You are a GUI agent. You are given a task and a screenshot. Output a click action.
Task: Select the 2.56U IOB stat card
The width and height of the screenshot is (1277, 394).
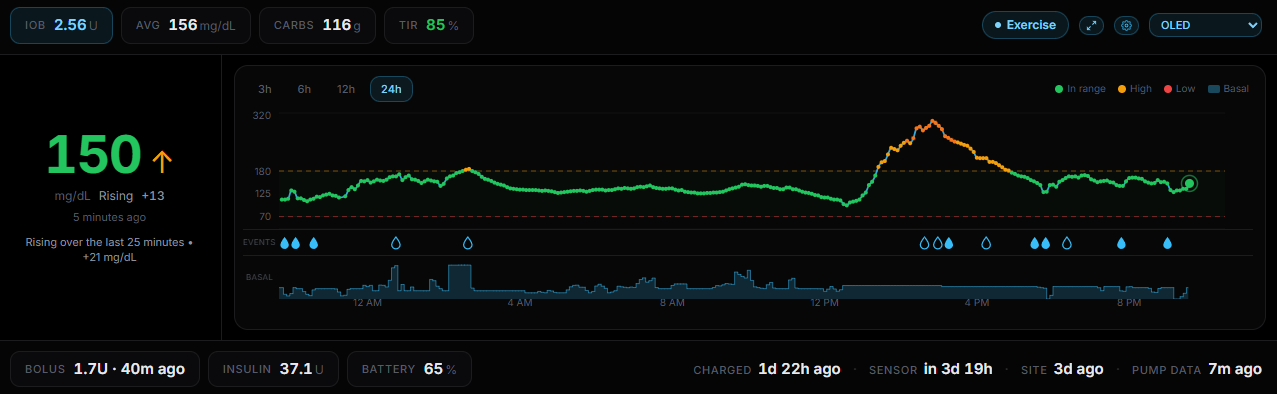(x=62, y=25)
